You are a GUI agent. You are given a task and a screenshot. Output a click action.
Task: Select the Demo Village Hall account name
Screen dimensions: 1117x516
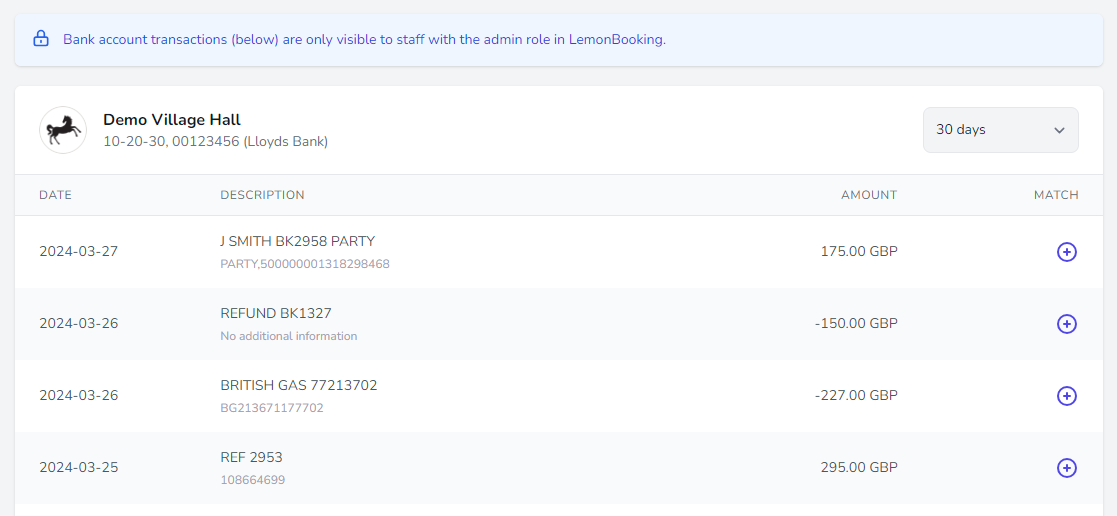tap(172, 120)
